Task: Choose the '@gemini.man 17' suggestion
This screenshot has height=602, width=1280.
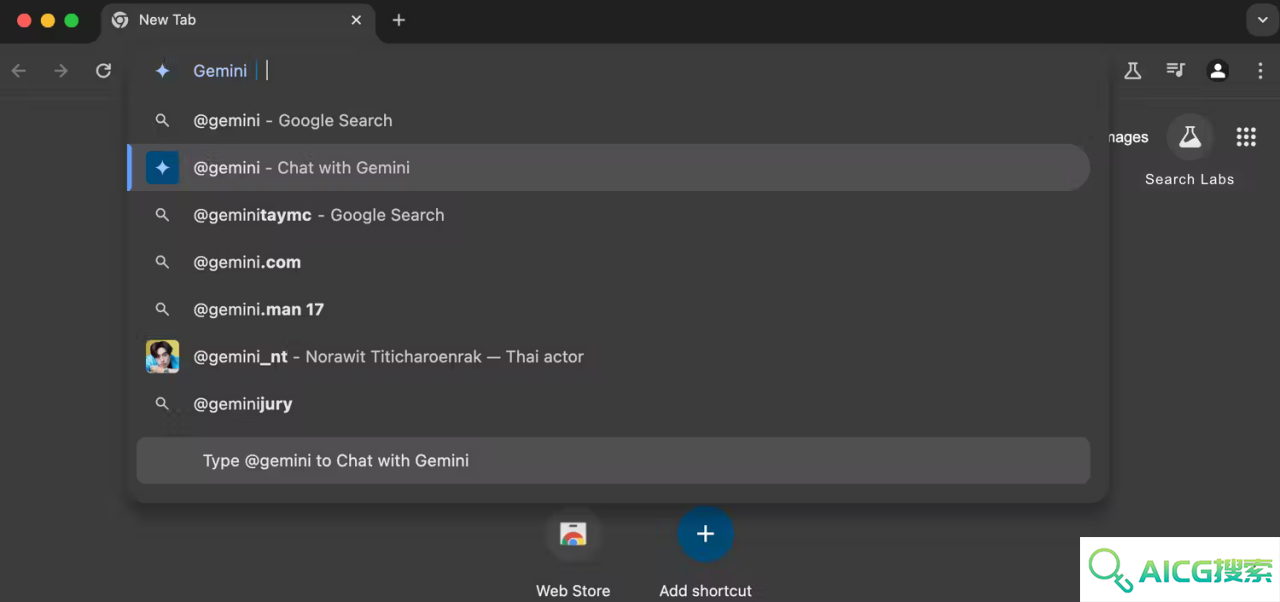Action: click(608, 309)
